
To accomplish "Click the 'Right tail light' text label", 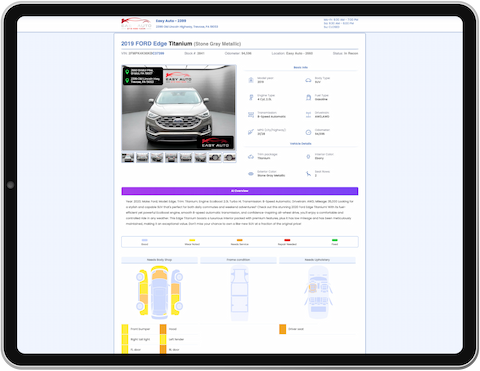I will [140, 339].
